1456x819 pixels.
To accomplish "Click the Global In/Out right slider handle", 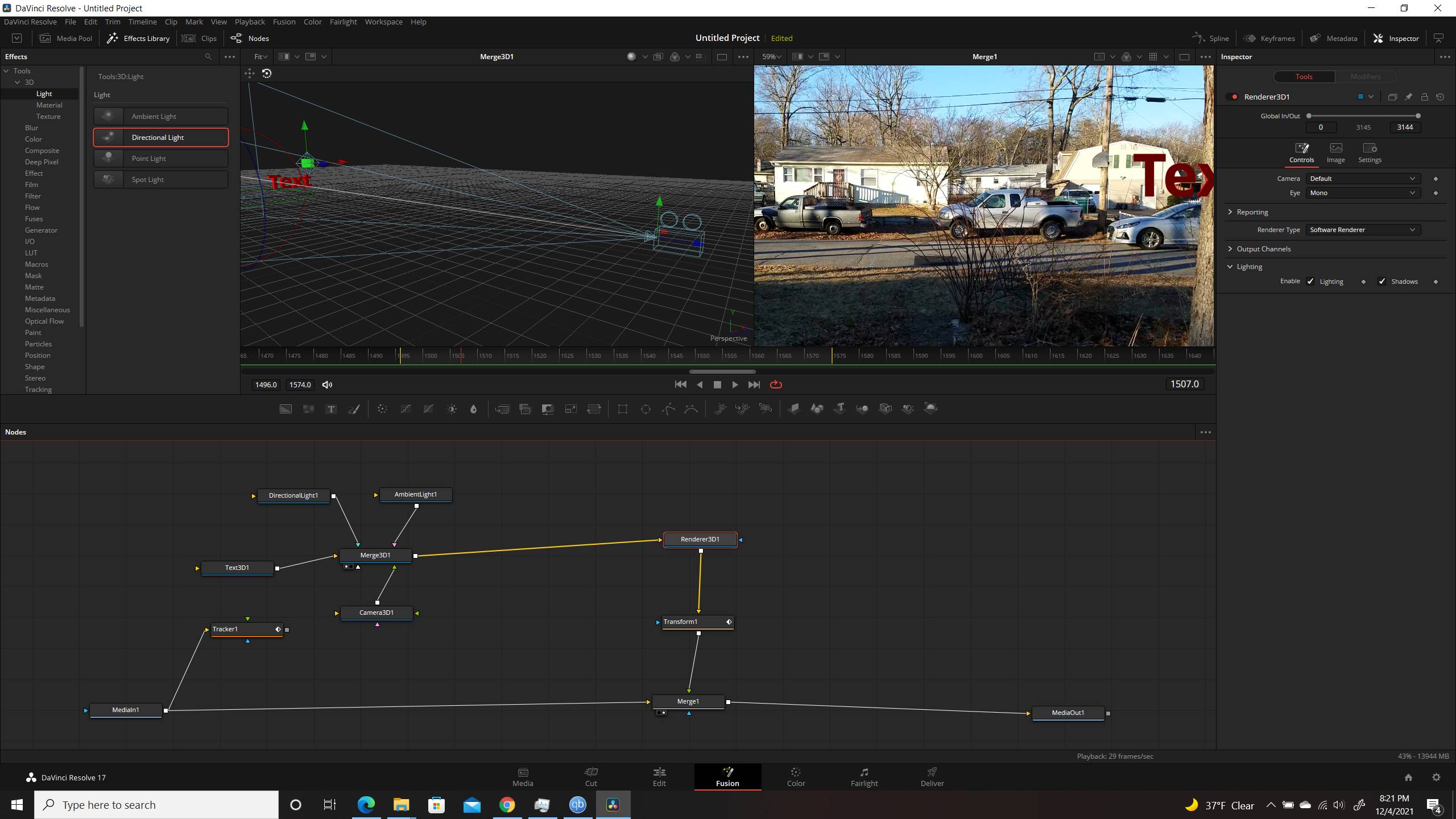I will pos(1418,116).
